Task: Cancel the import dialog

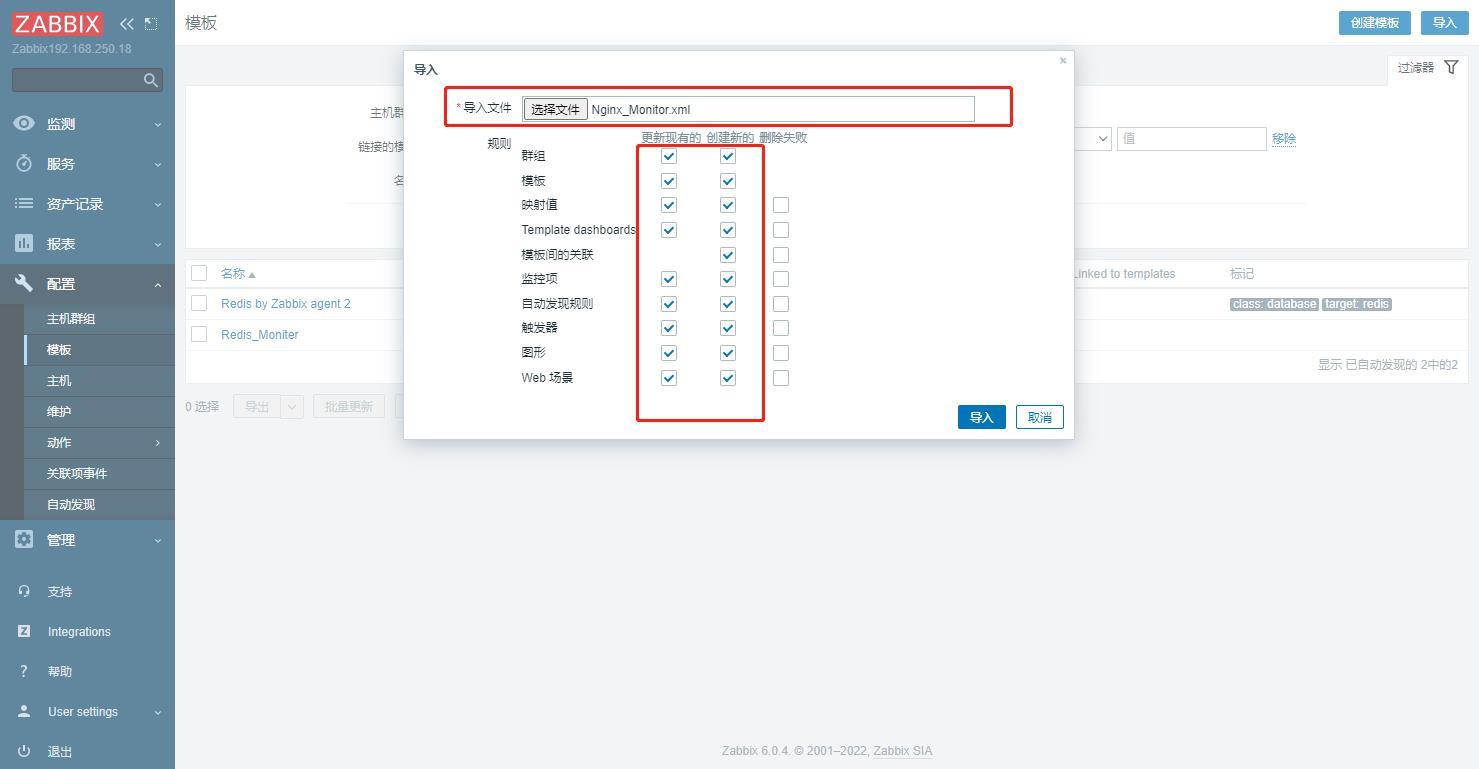Action: click(1040, 417)
